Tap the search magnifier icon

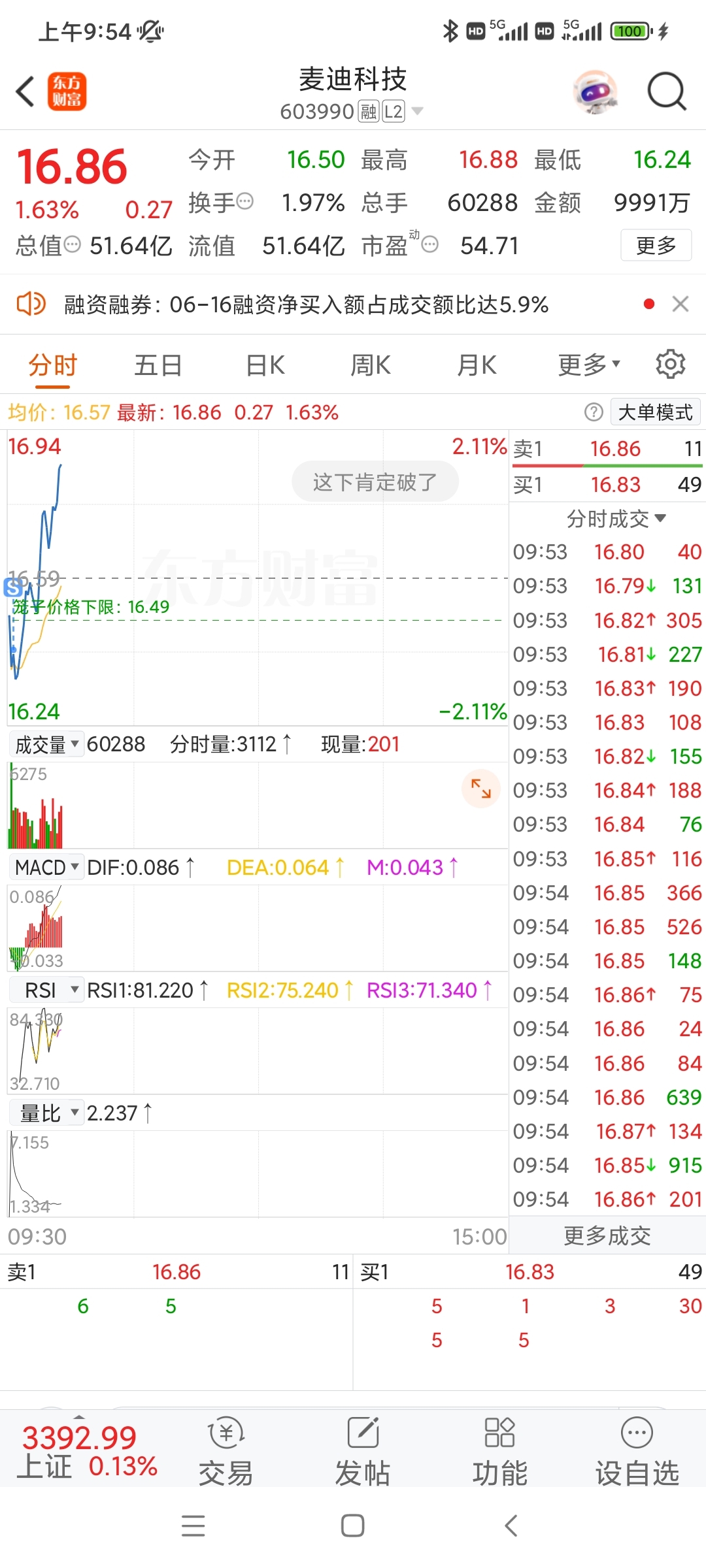coord(667,91)
